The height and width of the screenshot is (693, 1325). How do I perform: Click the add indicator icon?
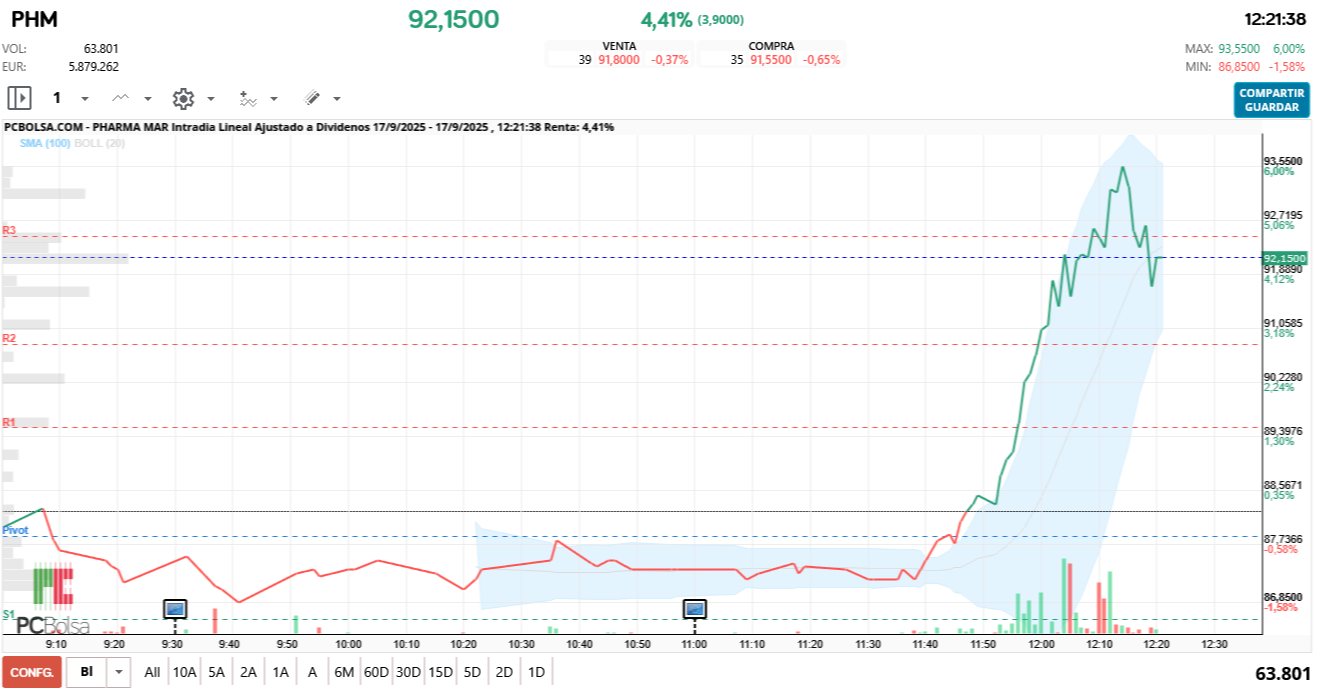(248, 98)
